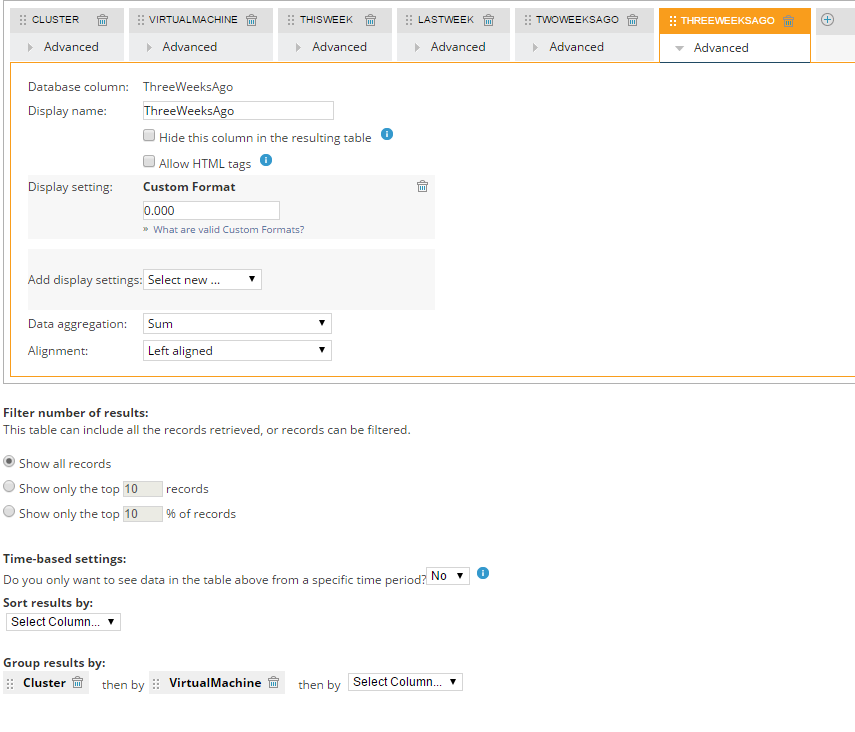Screen dimensions: 855x732
Task: Change Alignment using the Left aligned dropdown
Action: click(x=236, y=350)
